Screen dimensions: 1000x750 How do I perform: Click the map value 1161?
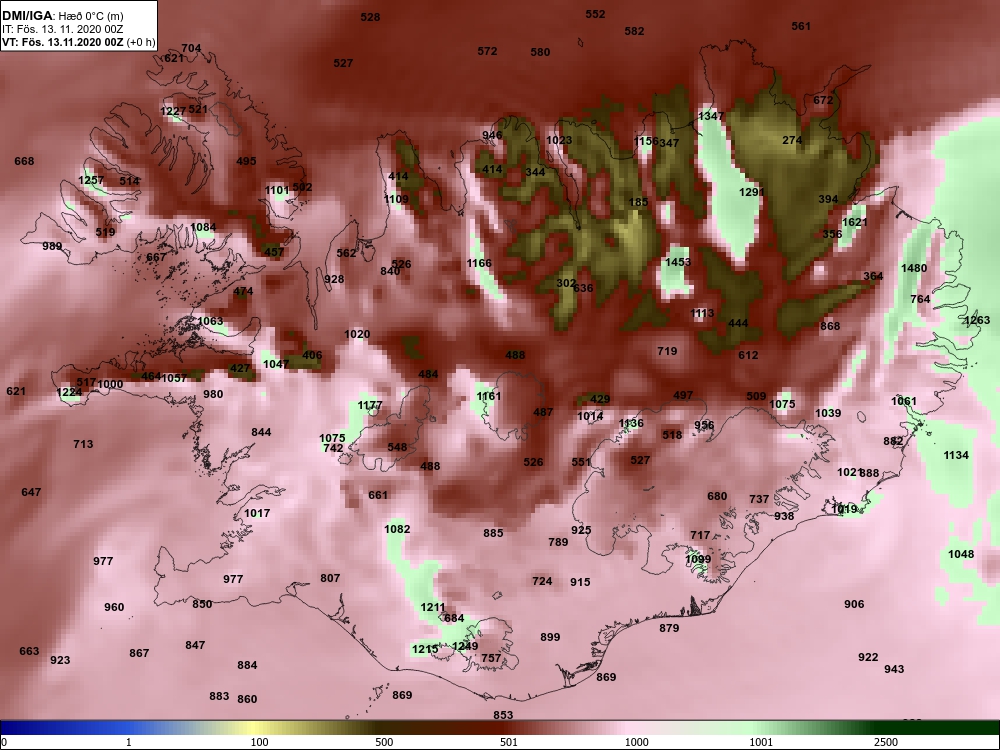(489, 397)
